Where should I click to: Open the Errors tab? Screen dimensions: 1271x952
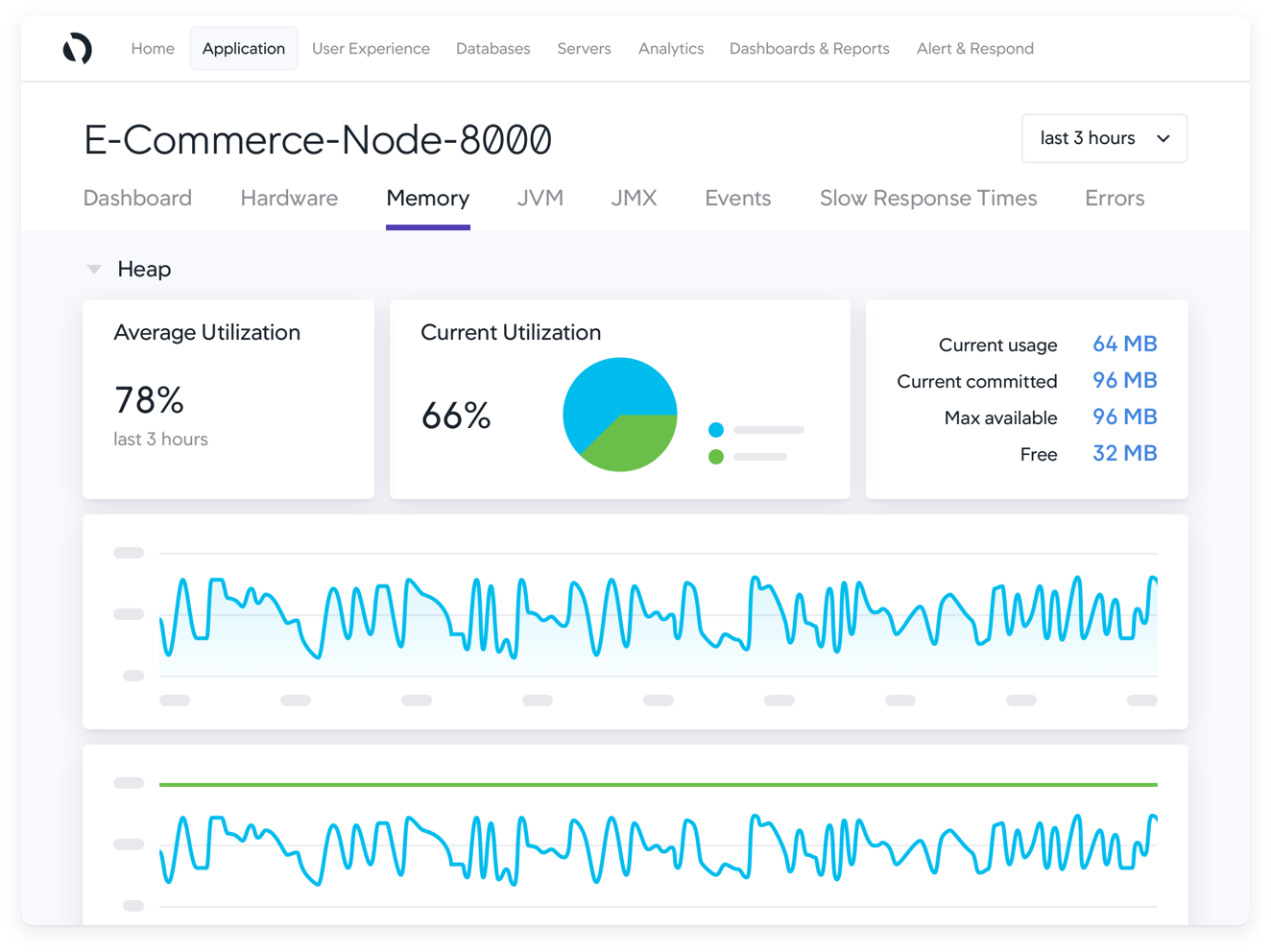[1115, 198]
